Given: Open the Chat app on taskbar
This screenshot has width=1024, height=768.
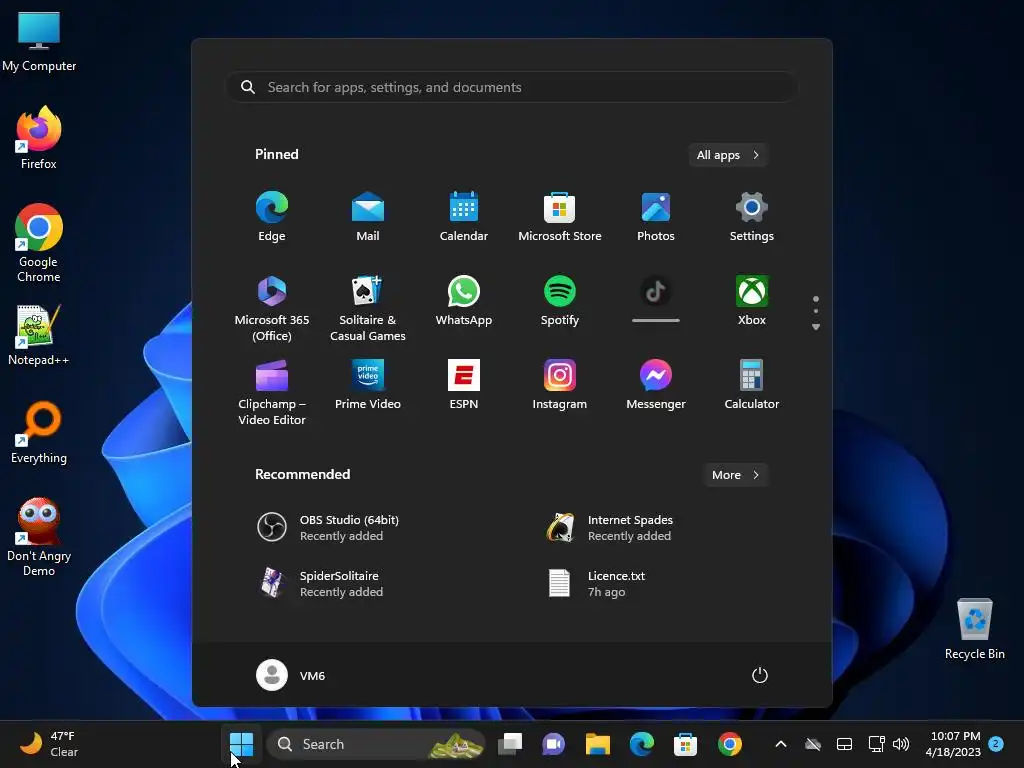Looking at the screenshot, I should (x=554, y=744).
